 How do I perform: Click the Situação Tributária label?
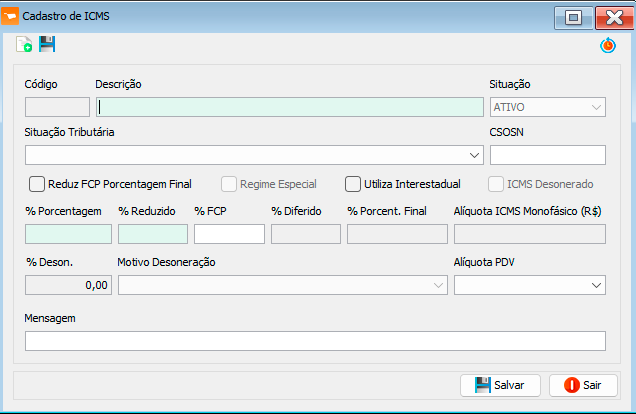click(69, 133)
